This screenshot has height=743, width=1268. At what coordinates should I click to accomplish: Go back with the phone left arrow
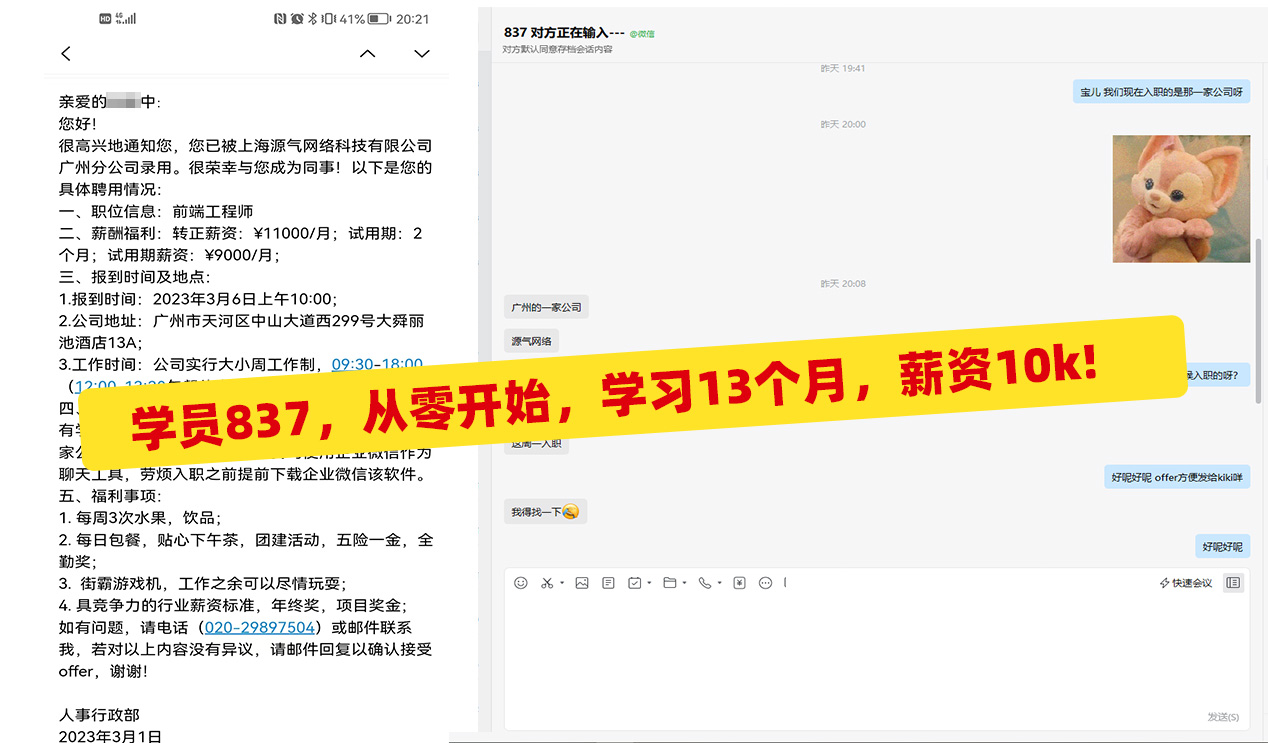(x=66, y=53)
